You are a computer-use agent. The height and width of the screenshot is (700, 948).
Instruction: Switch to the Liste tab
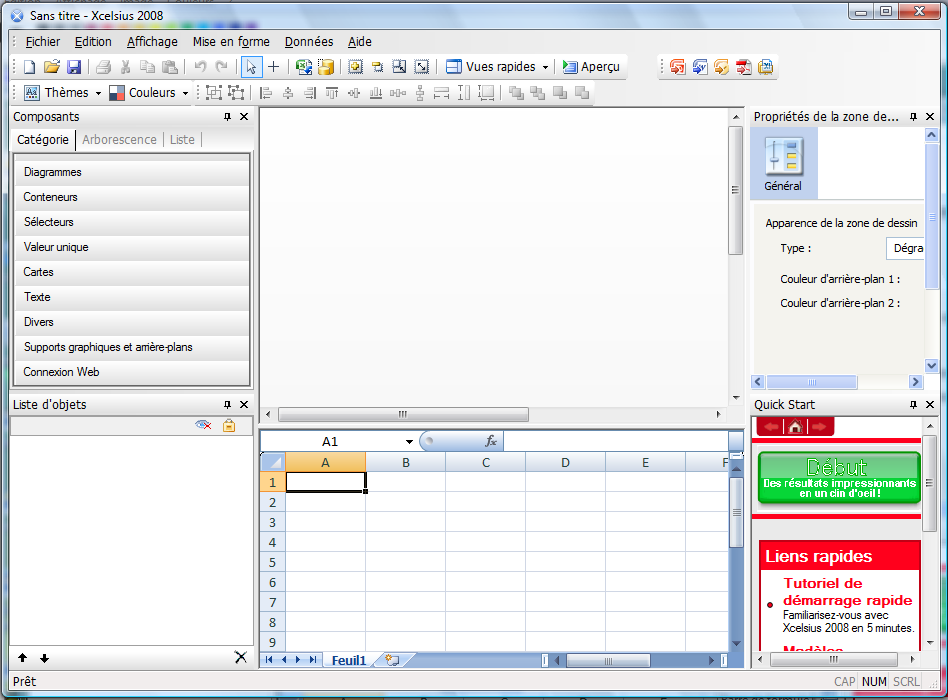pos(182,140)
